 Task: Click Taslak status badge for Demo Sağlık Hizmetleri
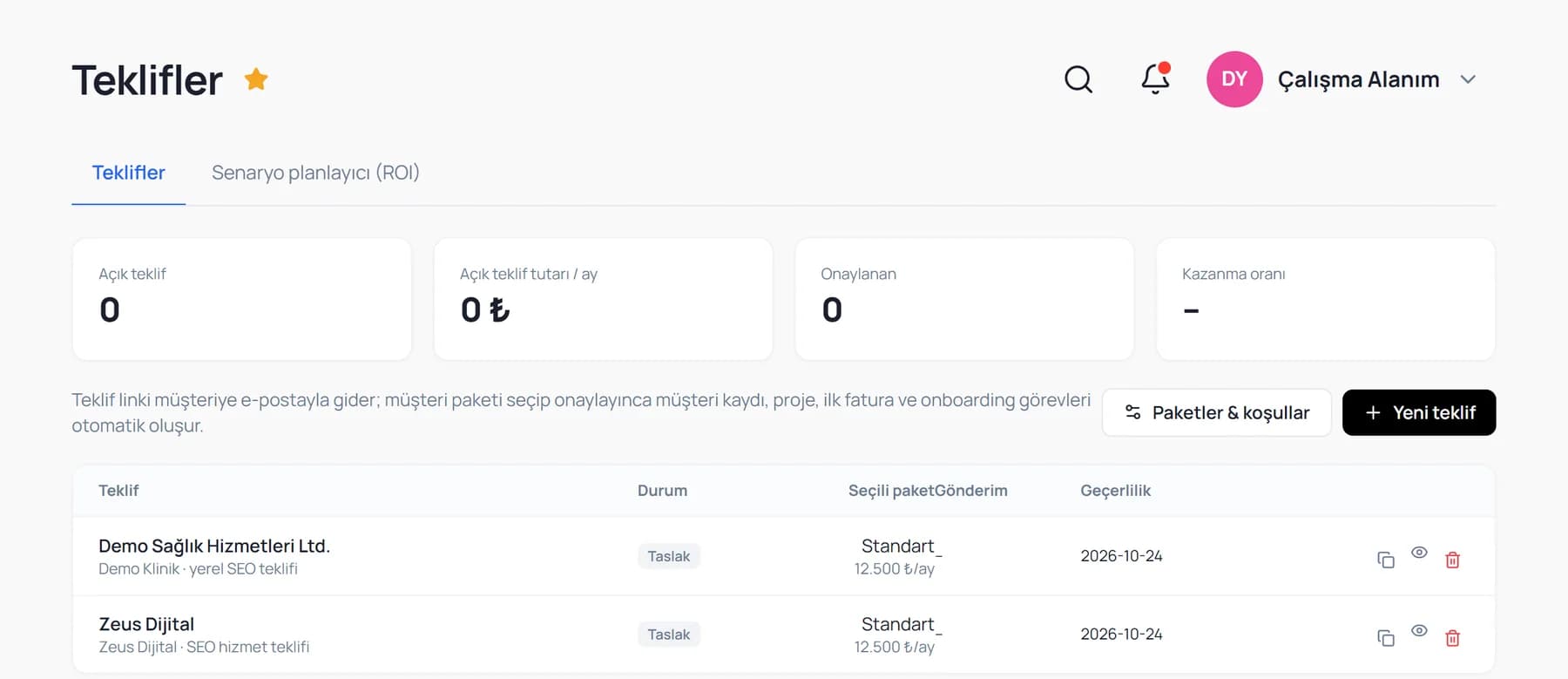pos(669,556)
